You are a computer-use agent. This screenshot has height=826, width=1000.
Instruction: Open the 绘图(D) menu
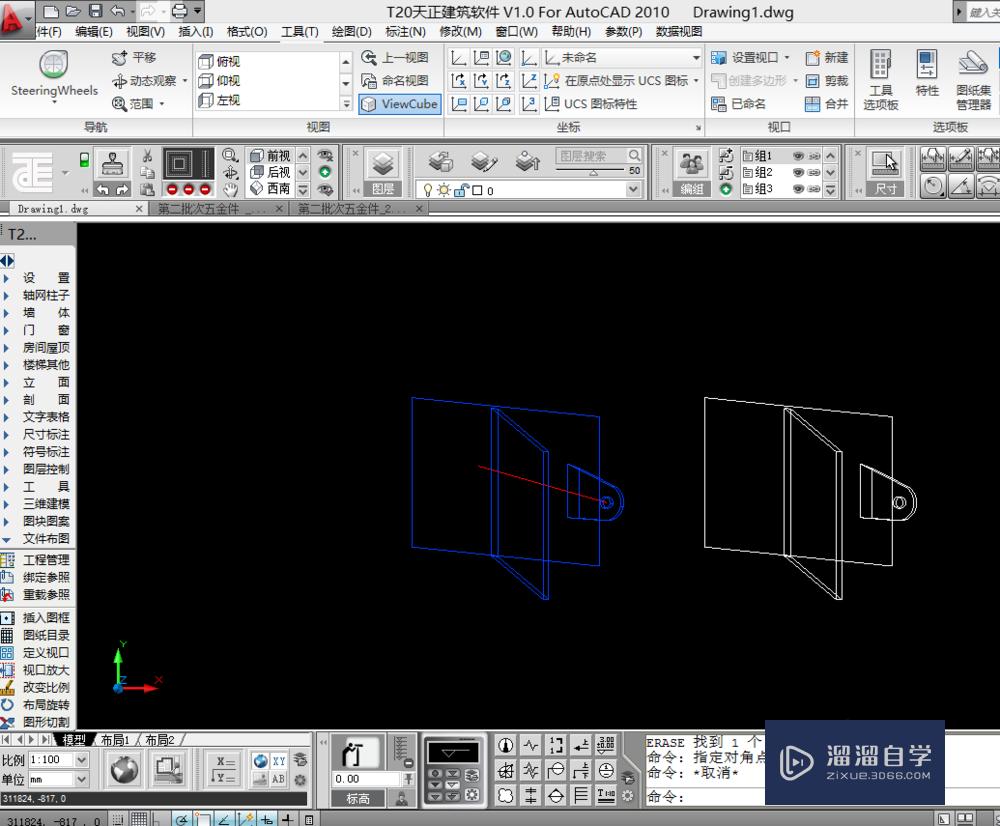(351, 31)
